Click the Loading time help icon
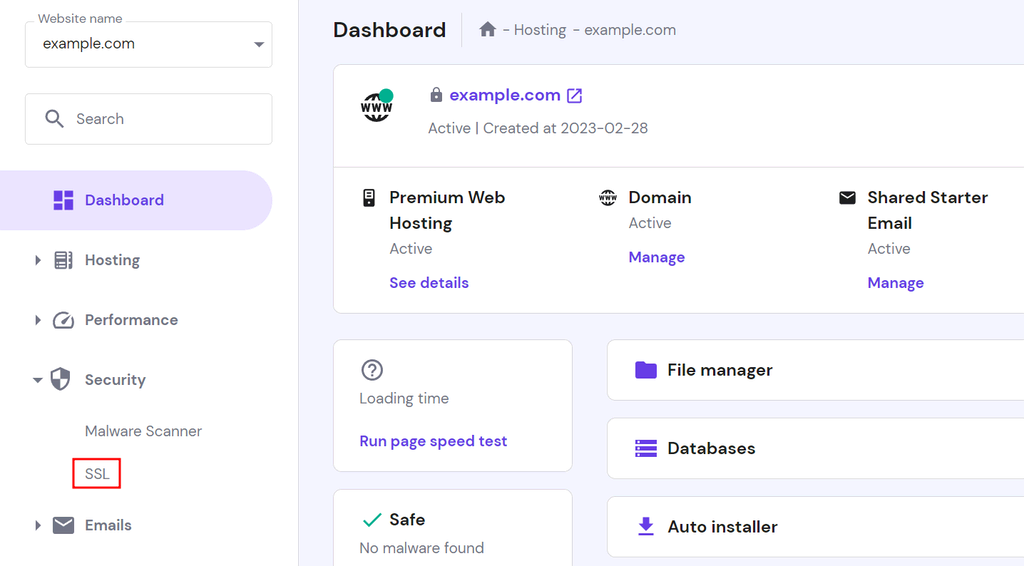Viewport: 1024px width, 566px height. click(x=372, y=370)
